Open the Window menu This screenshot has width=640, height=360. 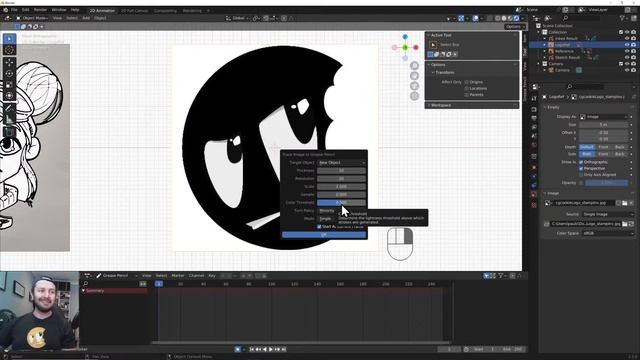click(59, 10)
